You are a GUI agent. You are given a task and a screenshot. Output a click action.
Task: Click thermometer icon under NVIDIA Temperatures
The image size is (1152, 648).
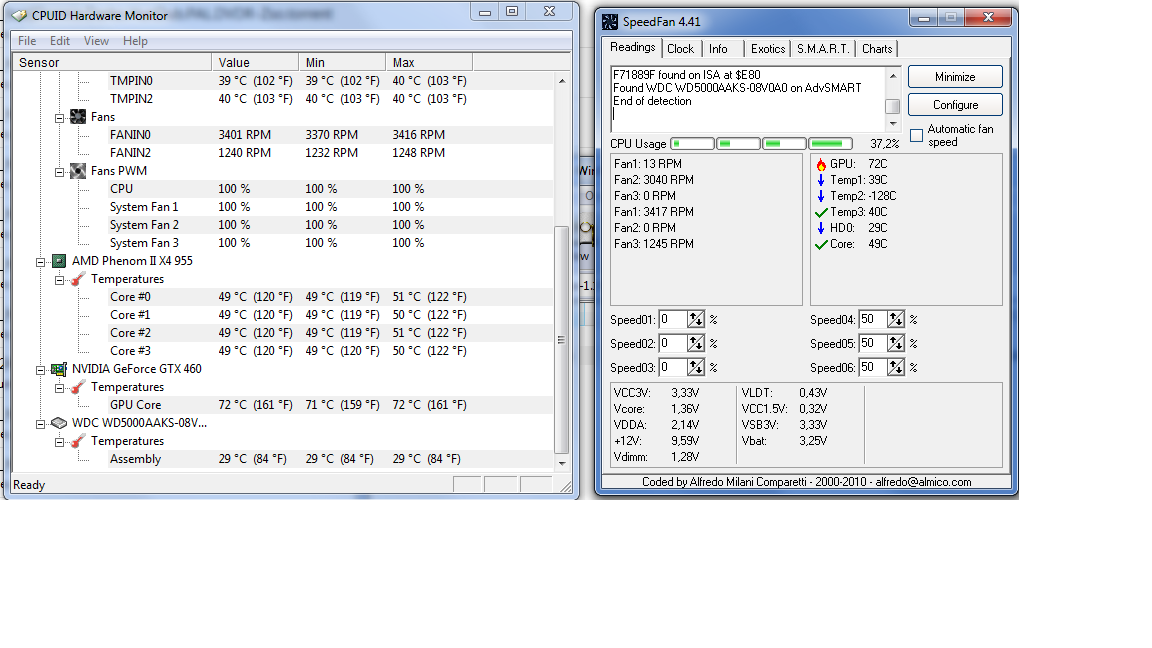pos(78,387)
